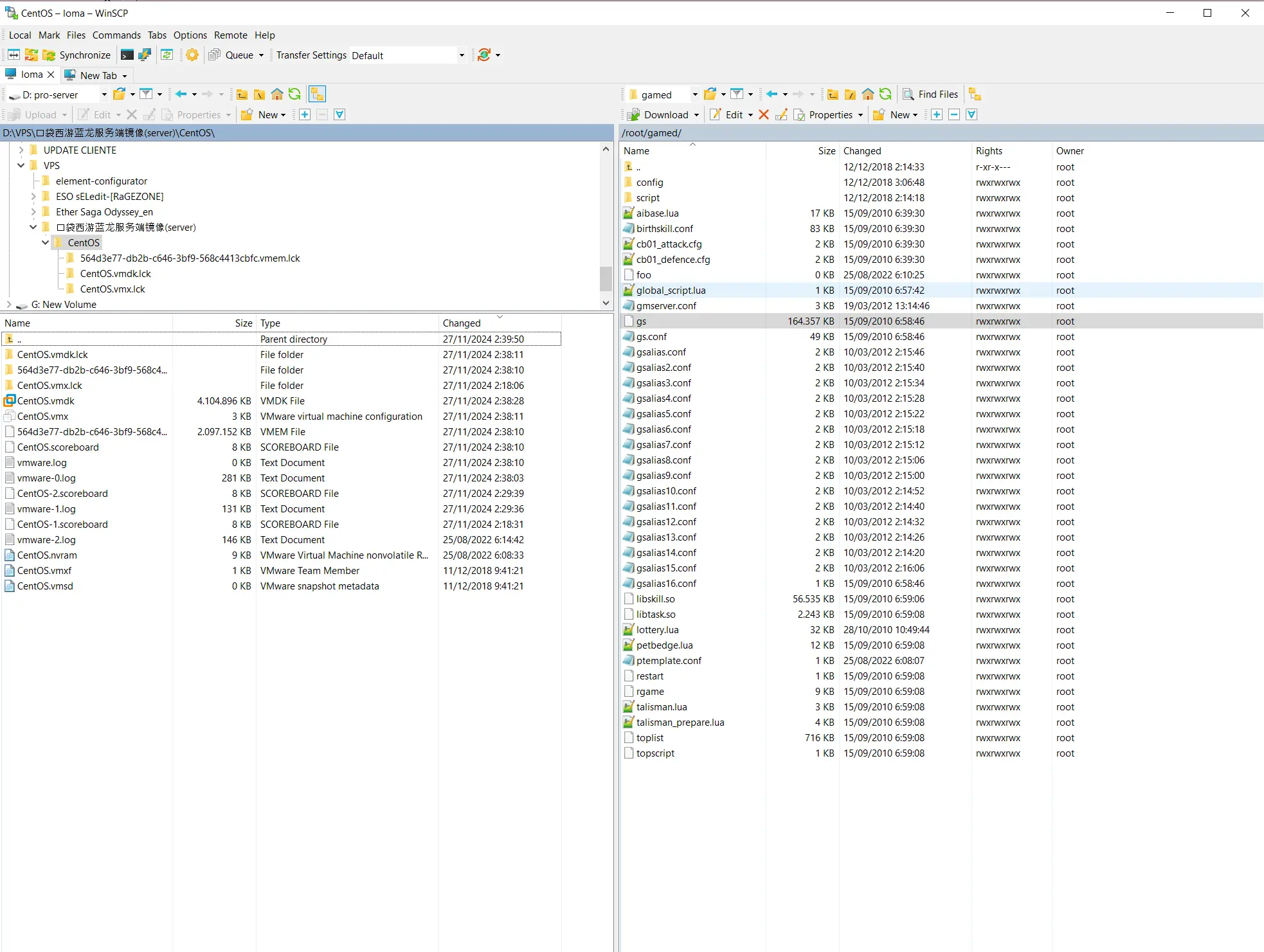Select CentOS.vmdk file in local panel
The image size is (1264, 952).
46,401
